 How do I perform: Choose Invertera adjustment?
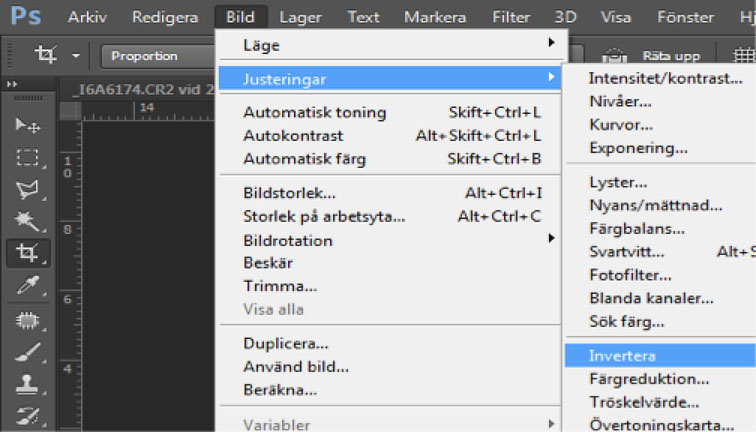pyautogui.click(x=661, y=356)
